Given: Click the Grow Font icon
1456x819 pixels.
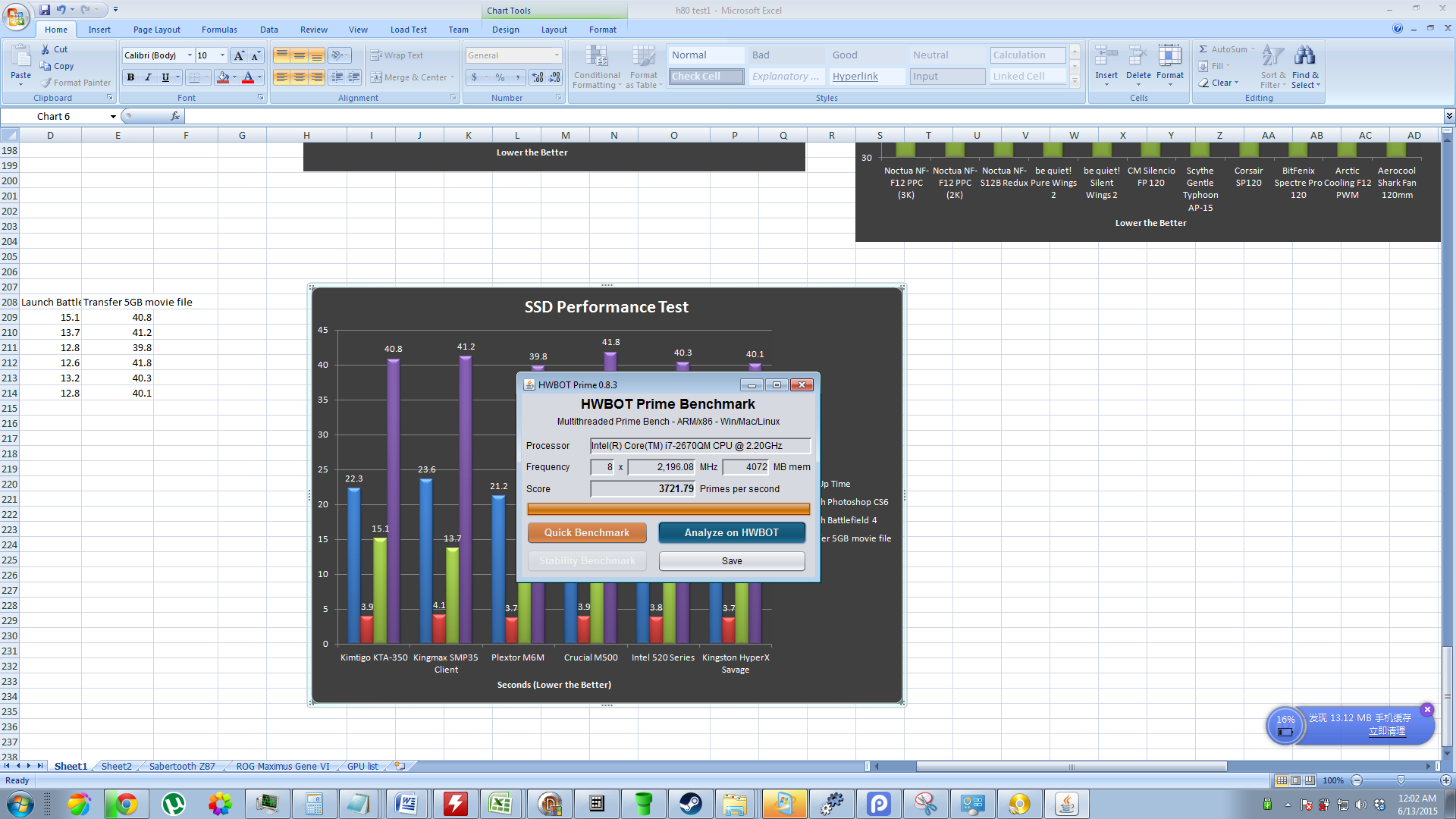Looking at the screenshot, I should click(x=239, y=55).
